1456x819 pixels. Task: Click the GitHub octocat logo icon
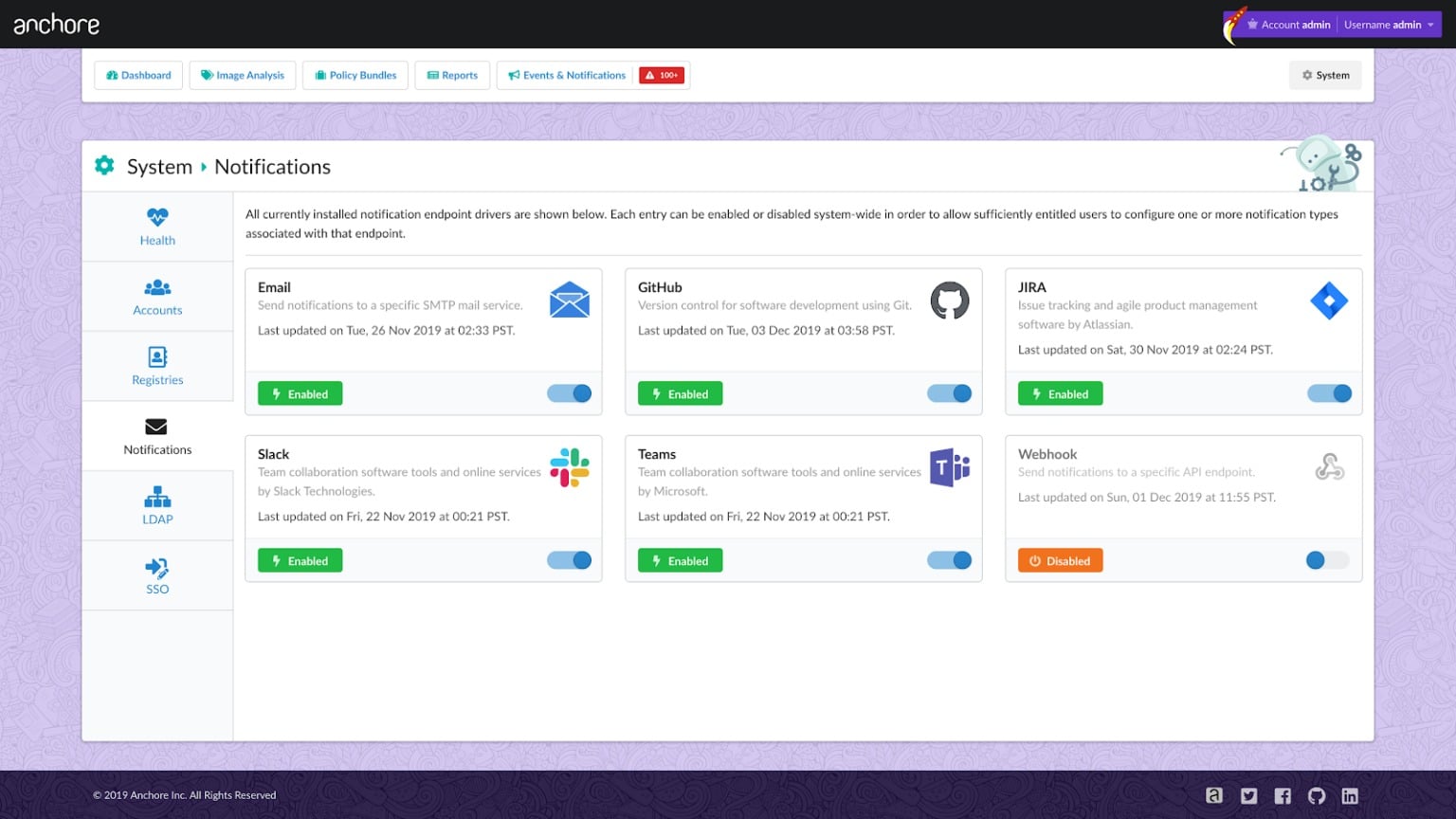(x=950, y=300)
